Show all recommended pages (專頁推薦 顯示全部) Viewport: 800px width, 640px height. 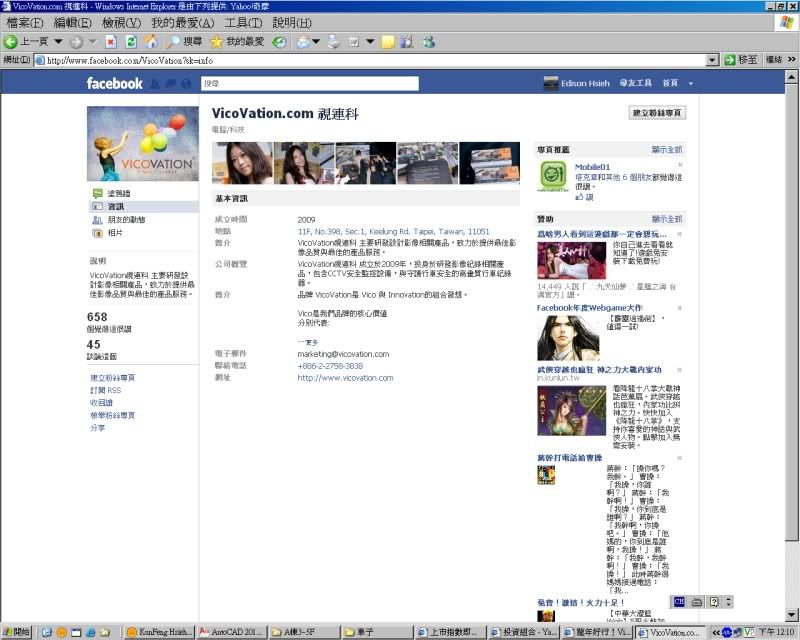click(666, 150)
